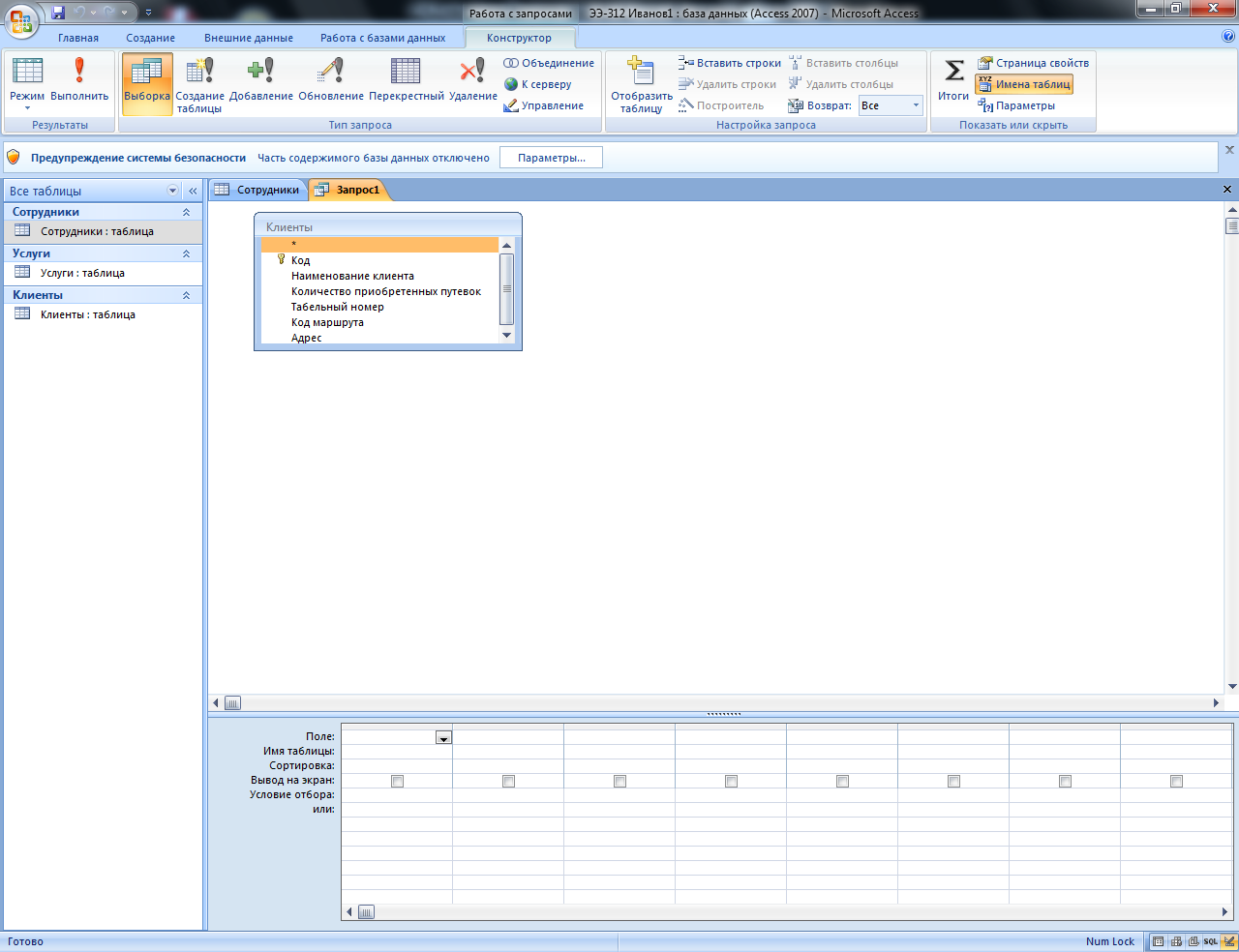Open the Построитель expression builder
Screen dimensions: 1239x952
[x=721, y=105]
